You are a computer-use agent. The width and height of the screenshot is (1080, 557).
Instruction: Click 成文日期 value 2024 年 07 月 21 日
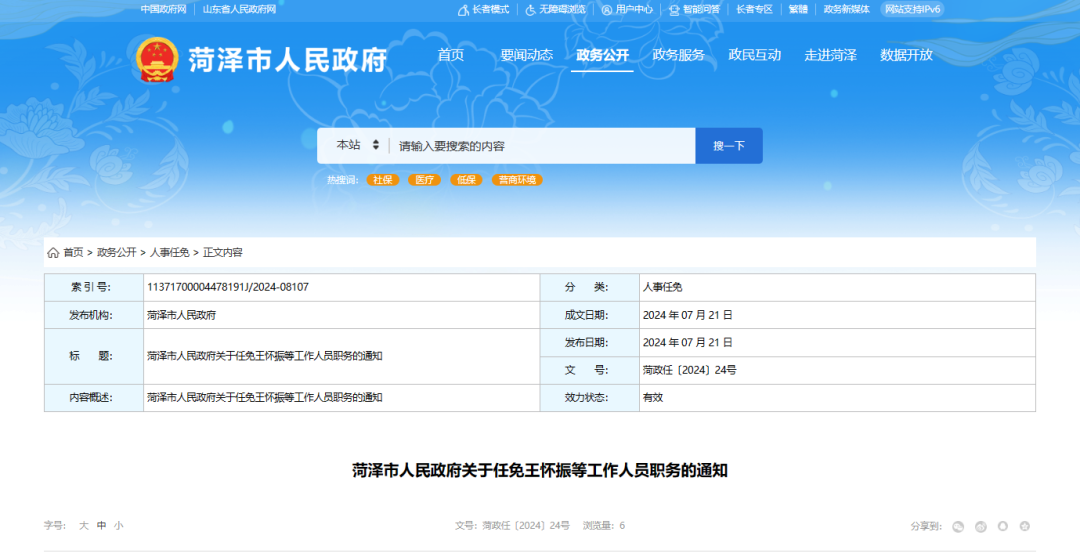pos(687,315)
